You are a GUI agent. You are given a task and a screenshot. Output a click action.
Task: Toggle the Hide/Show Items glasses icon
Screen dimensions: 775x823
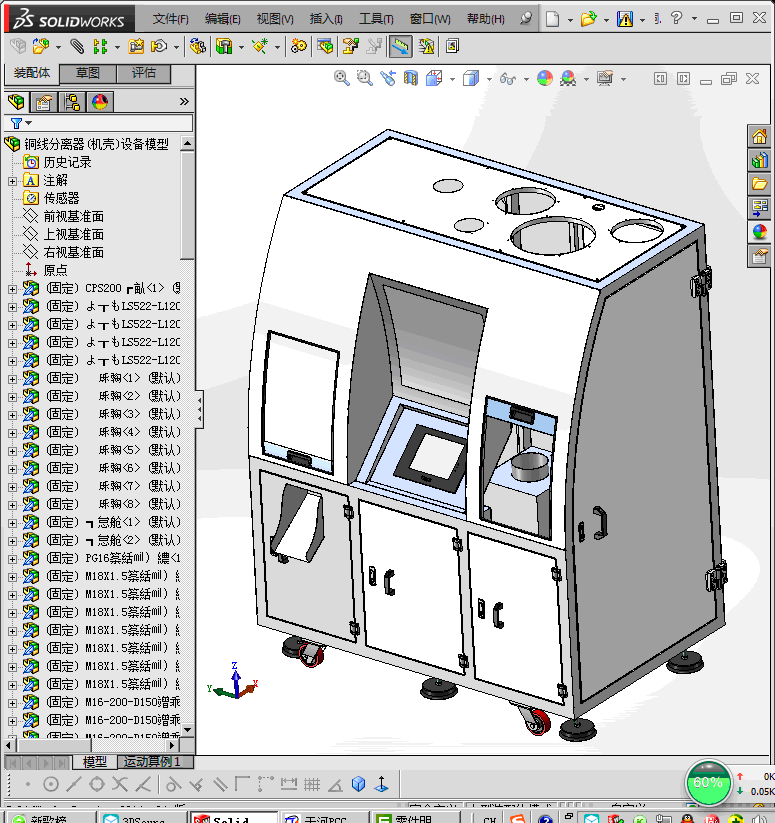pyautogui.click(x=507, y=78)
